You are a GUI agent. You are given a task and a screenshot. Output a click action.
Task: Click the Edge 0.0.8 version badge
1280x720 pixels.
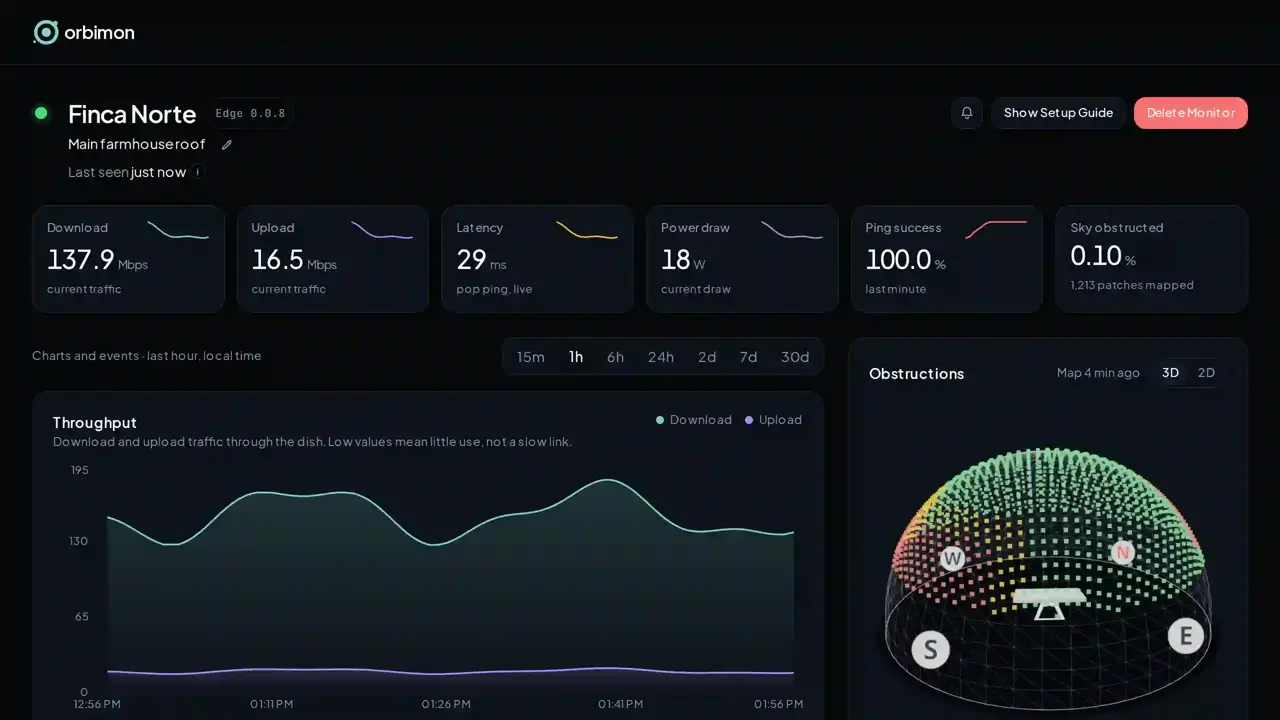coord(250,113)
